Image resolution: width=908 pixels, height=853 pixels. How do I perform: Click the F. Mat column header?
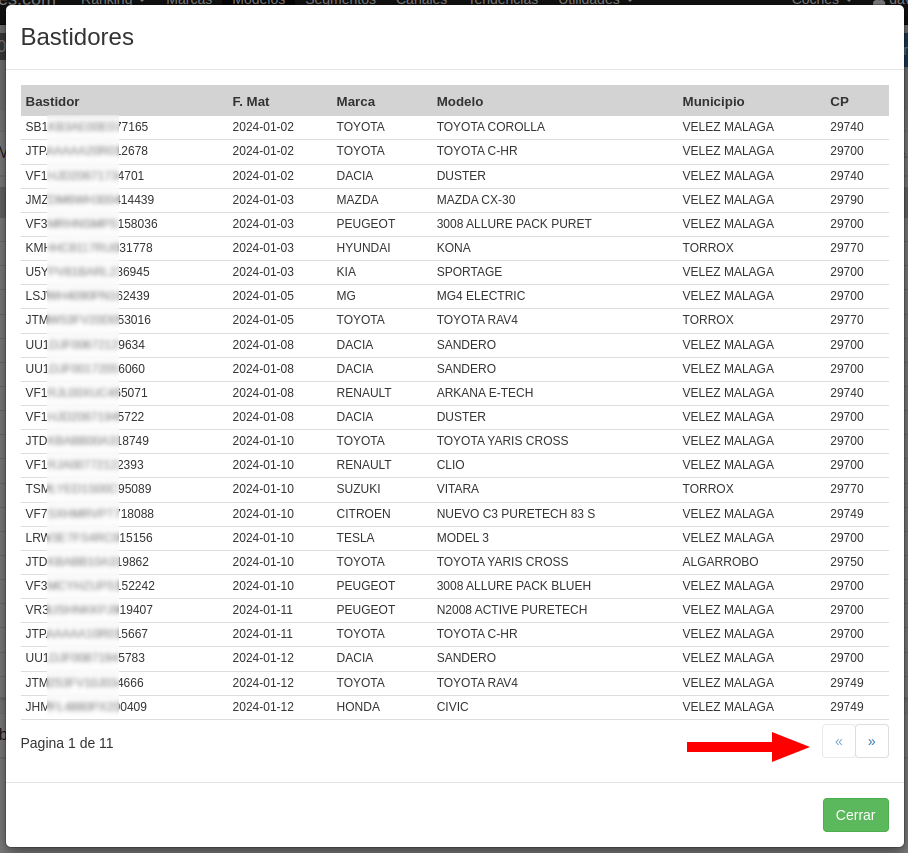coord(251,101)
